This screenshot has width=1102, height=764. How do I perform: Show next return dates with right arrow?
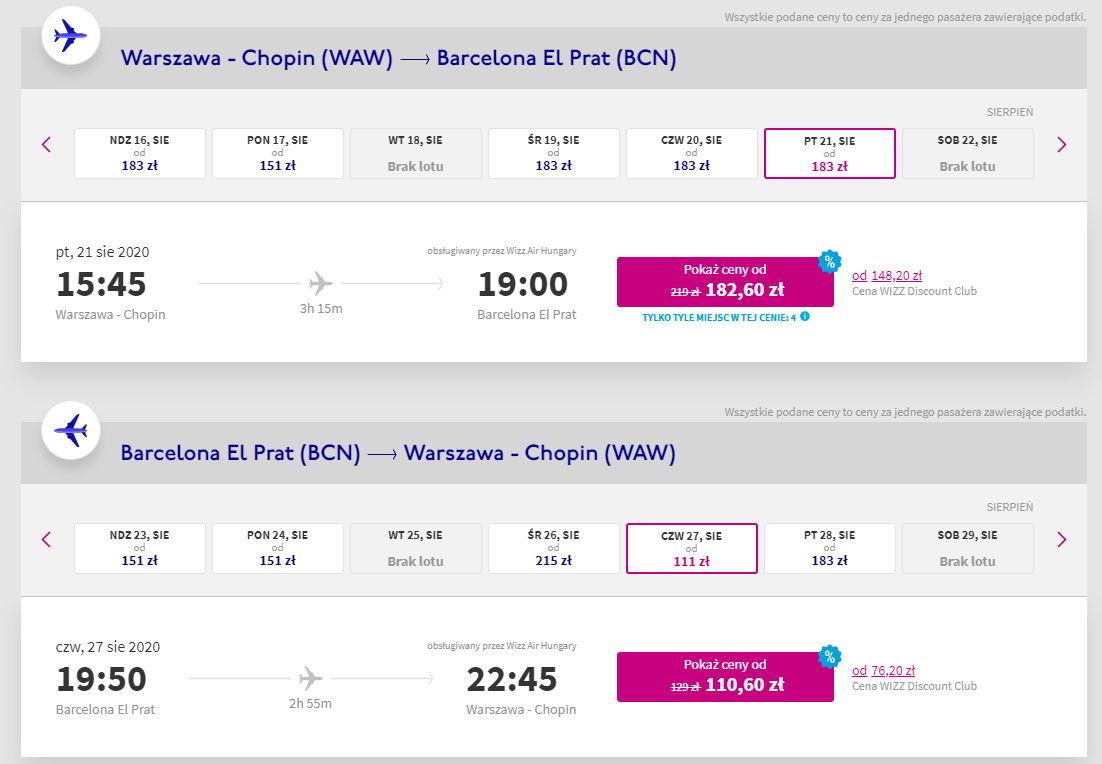[x=1061, y=539]
